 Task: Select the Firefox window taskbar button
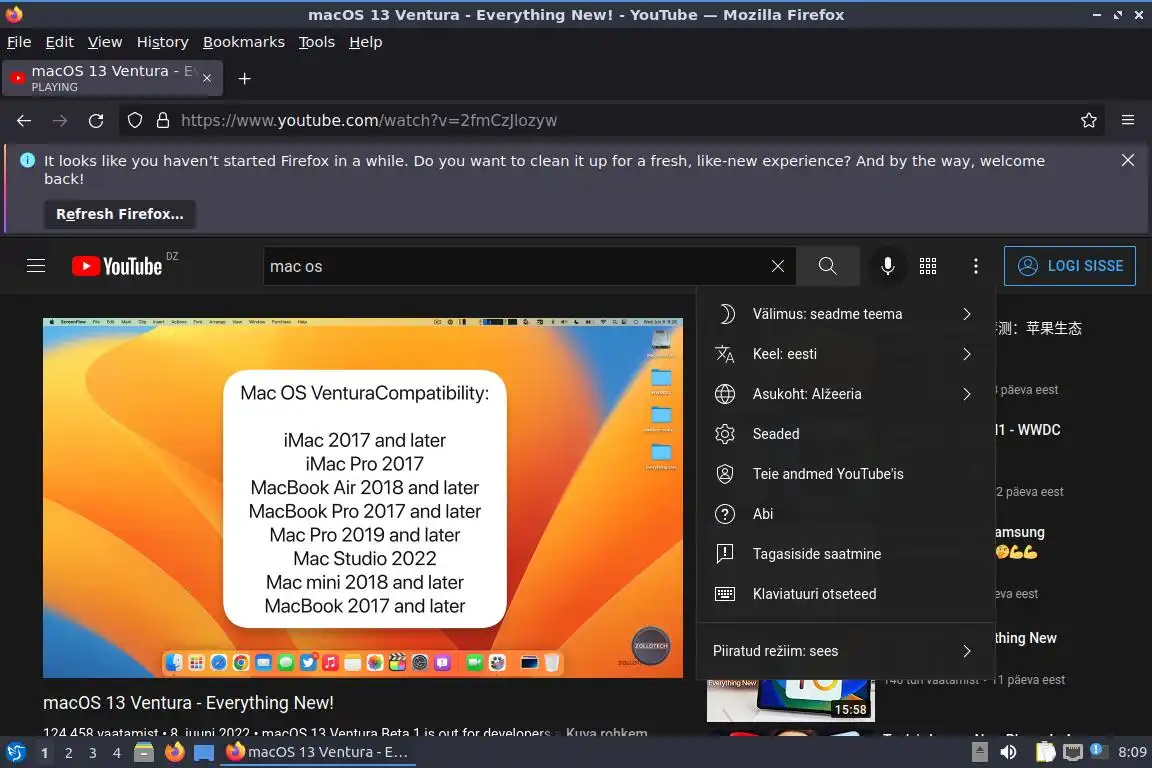pyautogui.click(x=317, y=752)
